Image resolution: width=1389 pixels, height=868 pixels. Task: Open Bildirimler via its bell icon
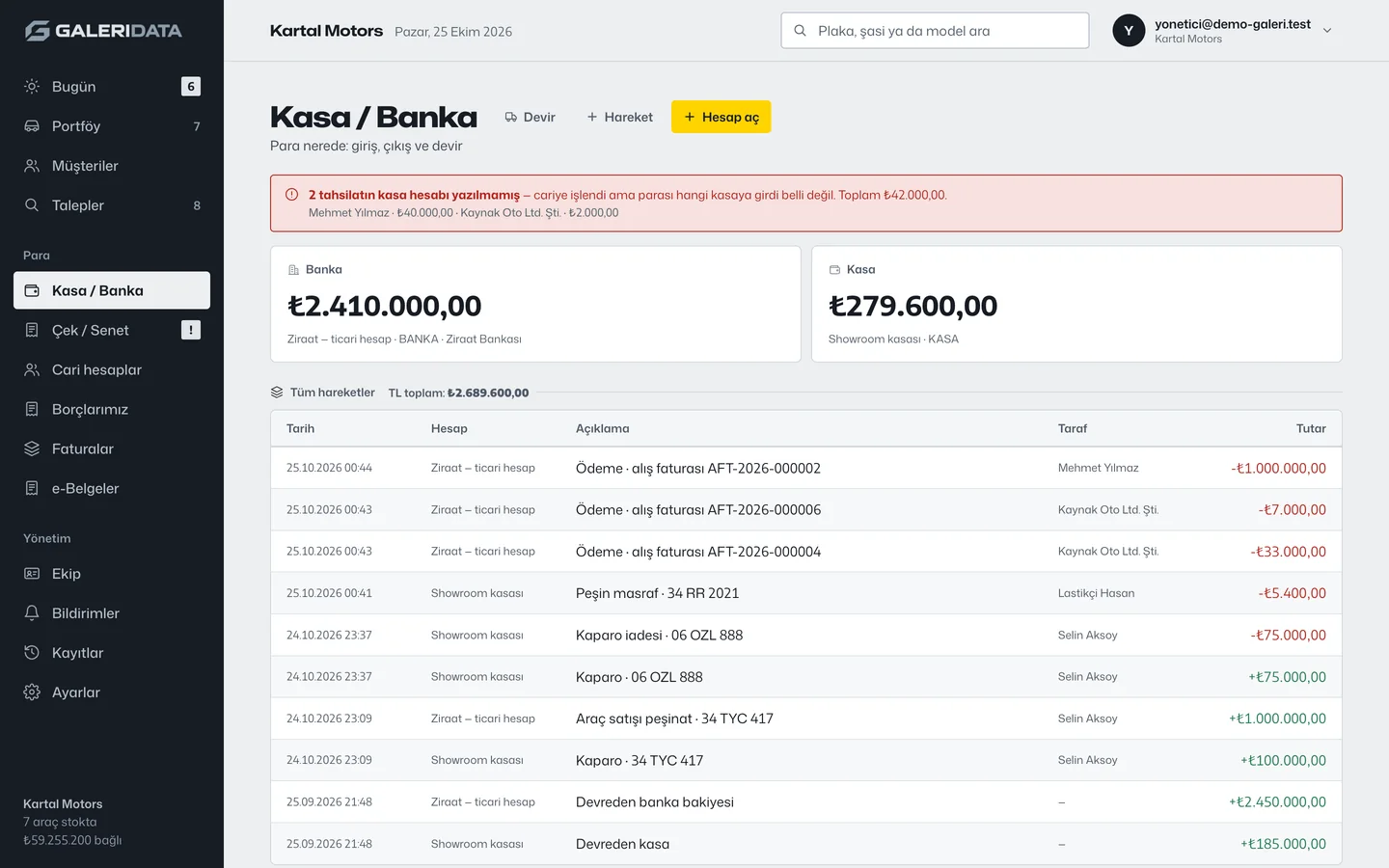tap(32, 612)
